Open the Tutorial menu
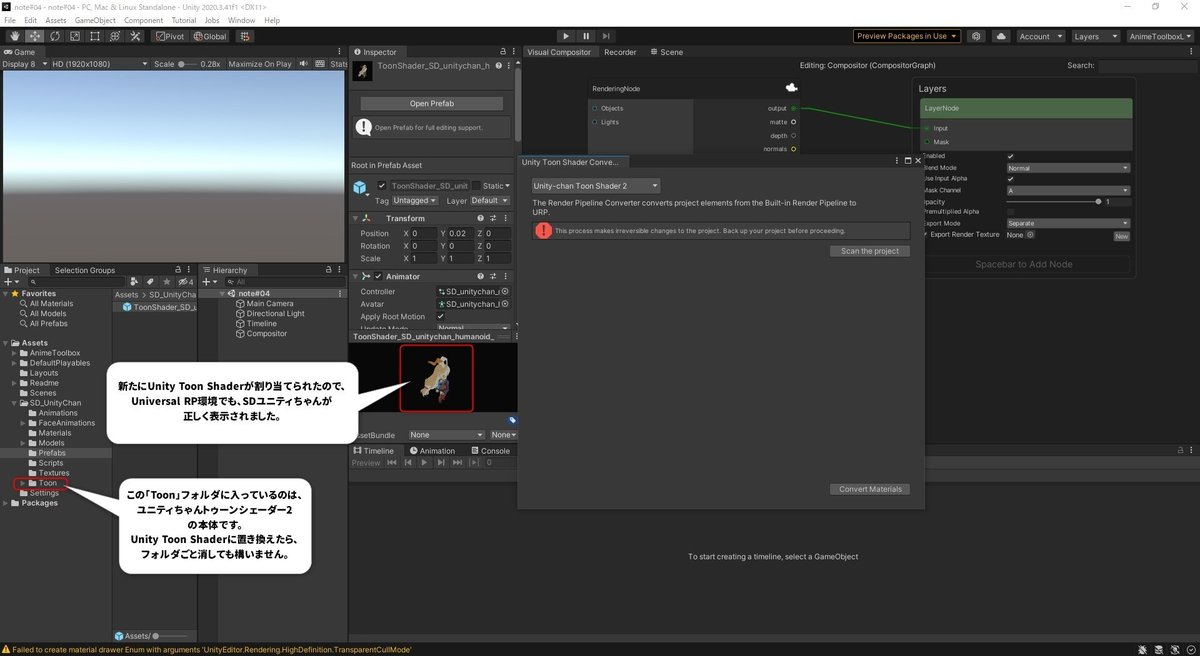Viewport: 1200px width, 656px height. [184, 20]
